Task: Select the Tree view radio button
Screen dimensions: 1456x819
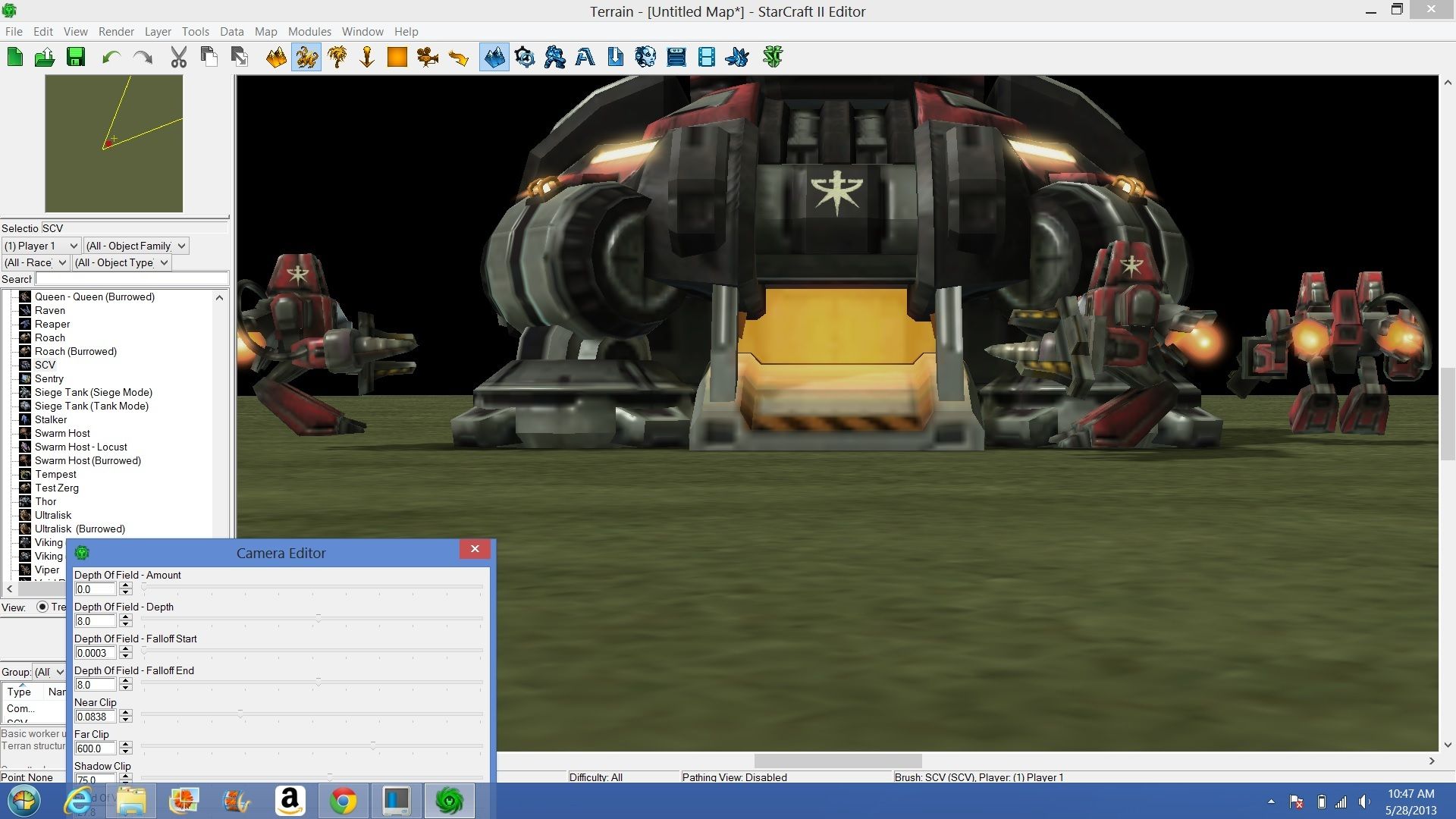Action: point(42,607)
